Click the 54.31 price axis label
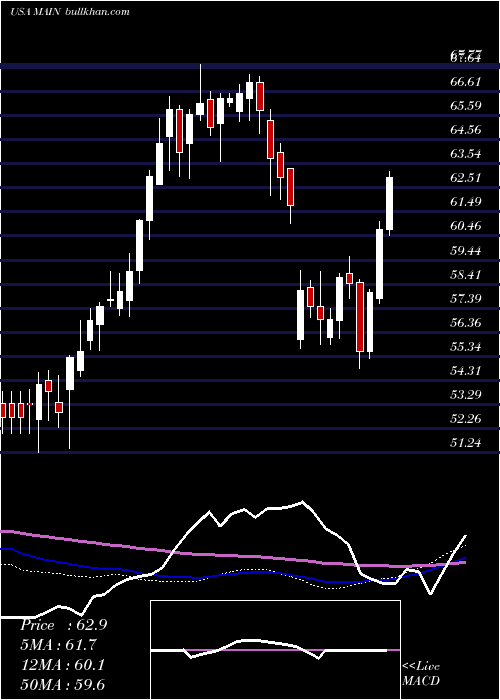Image resolution: width=500 pixels, height=700 pixels. pos(466,371)
